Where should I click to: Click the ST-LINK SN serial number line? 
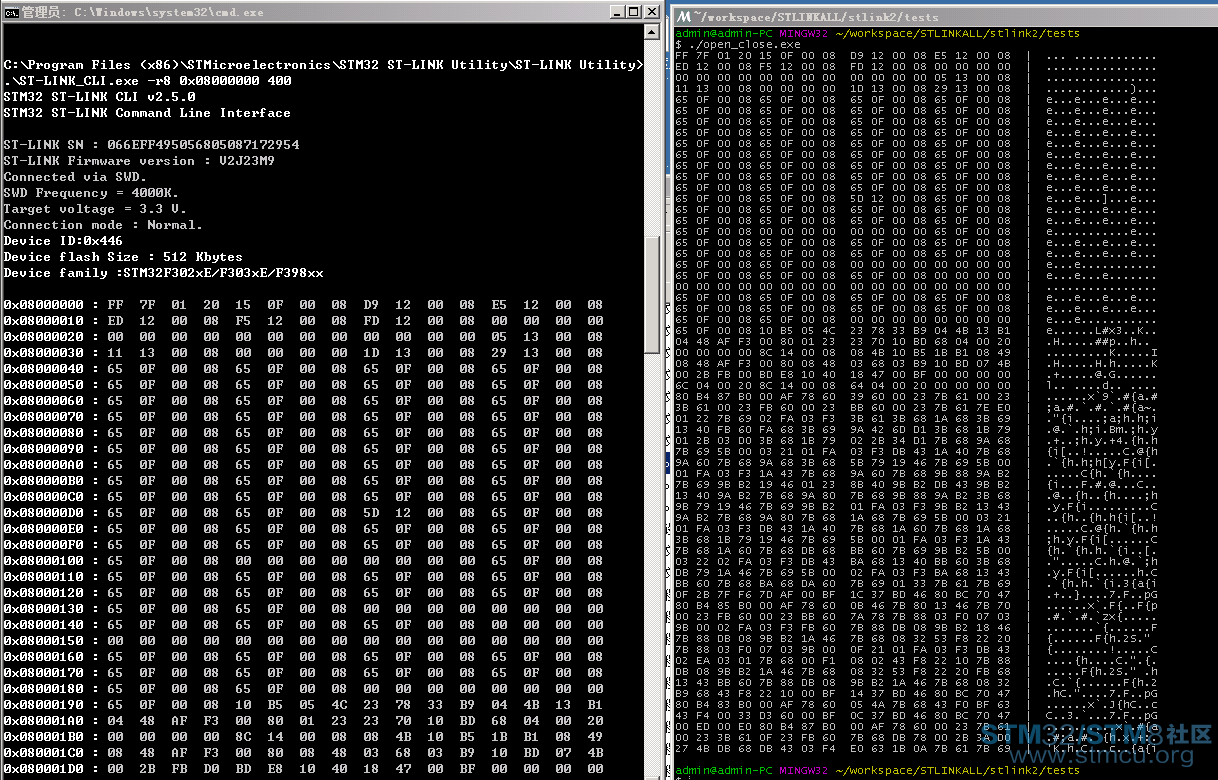point(151,145)
